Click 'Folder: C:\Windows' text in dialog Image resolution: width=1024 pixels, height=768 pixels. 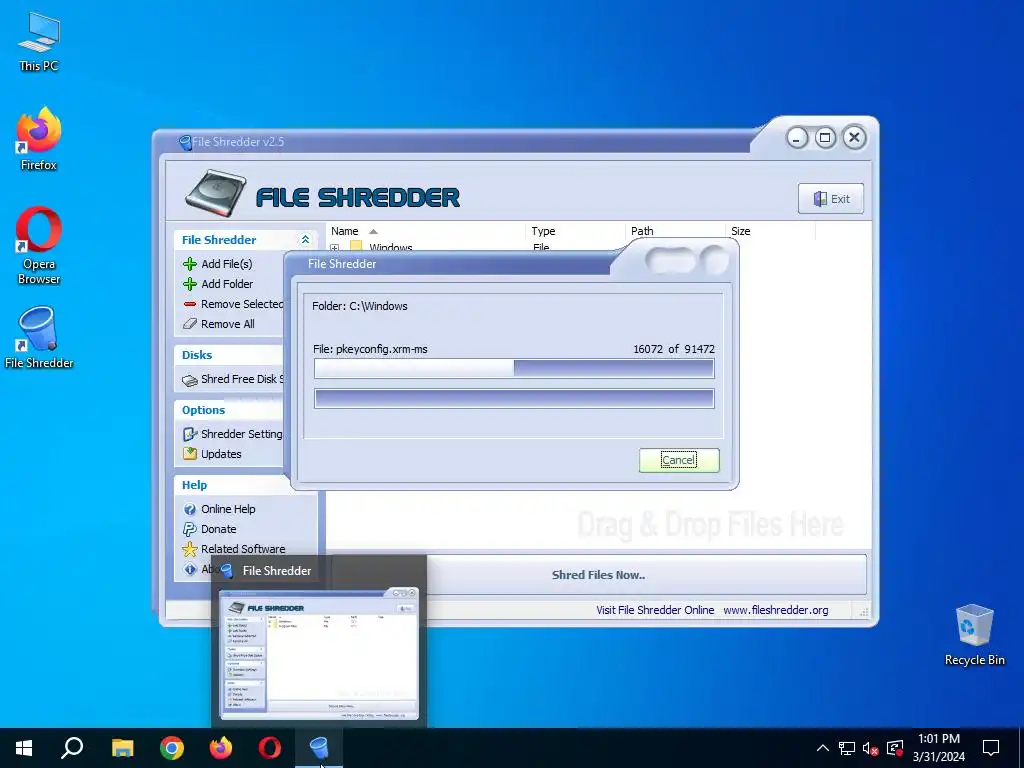click(x=360, y=306)
